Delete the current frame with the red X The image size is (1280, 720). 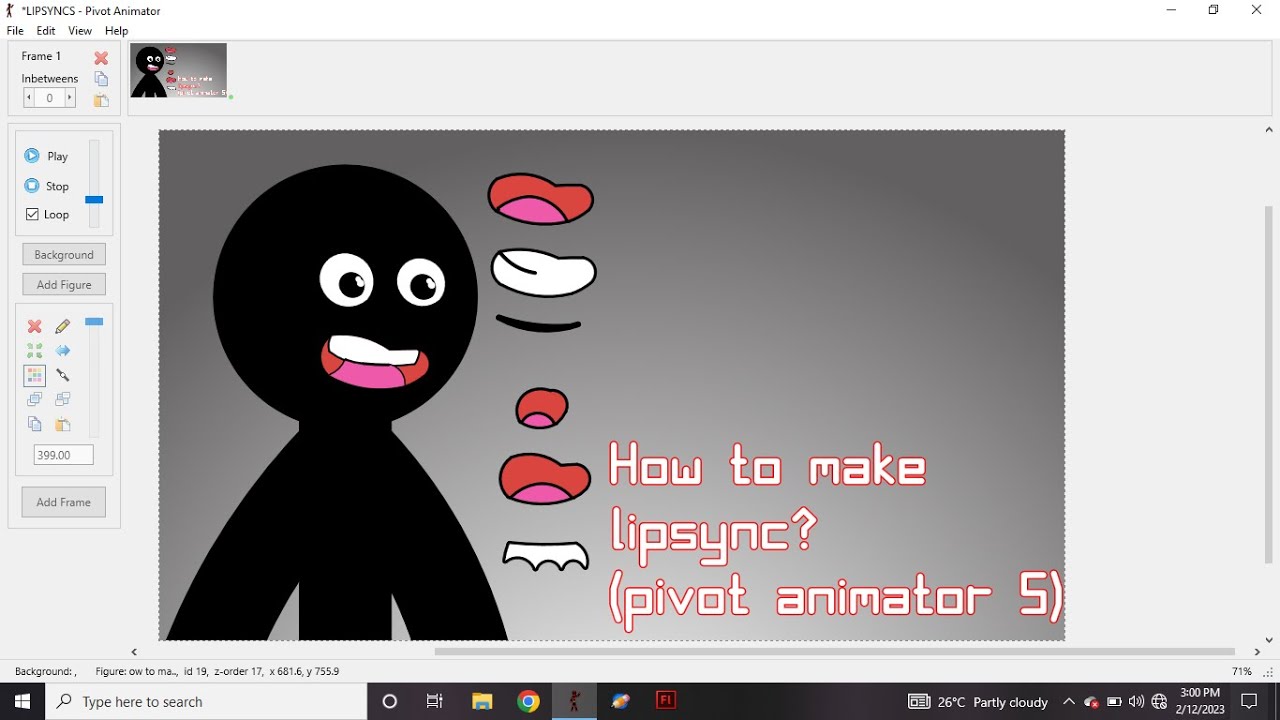(x=101, y=58)
